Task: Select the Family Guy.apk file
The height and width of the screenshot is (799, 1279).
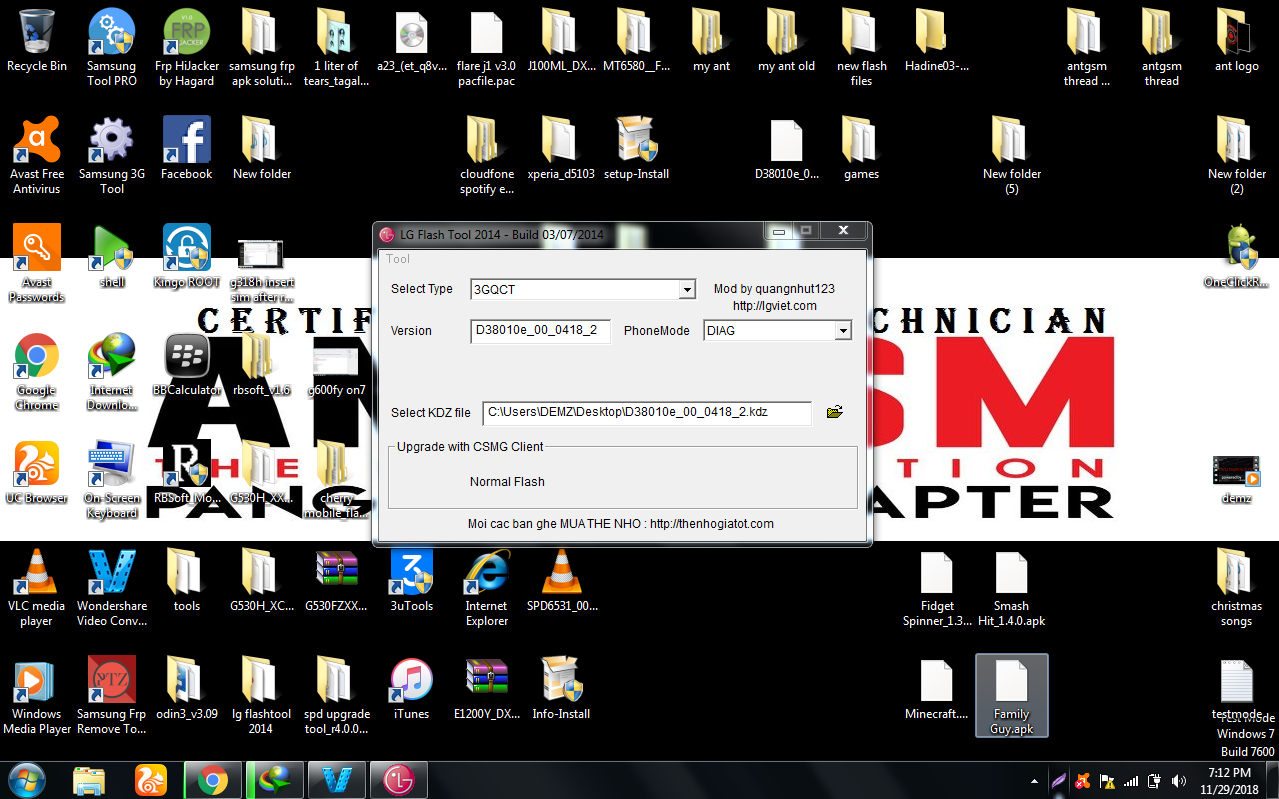Action: (1011, 695)
